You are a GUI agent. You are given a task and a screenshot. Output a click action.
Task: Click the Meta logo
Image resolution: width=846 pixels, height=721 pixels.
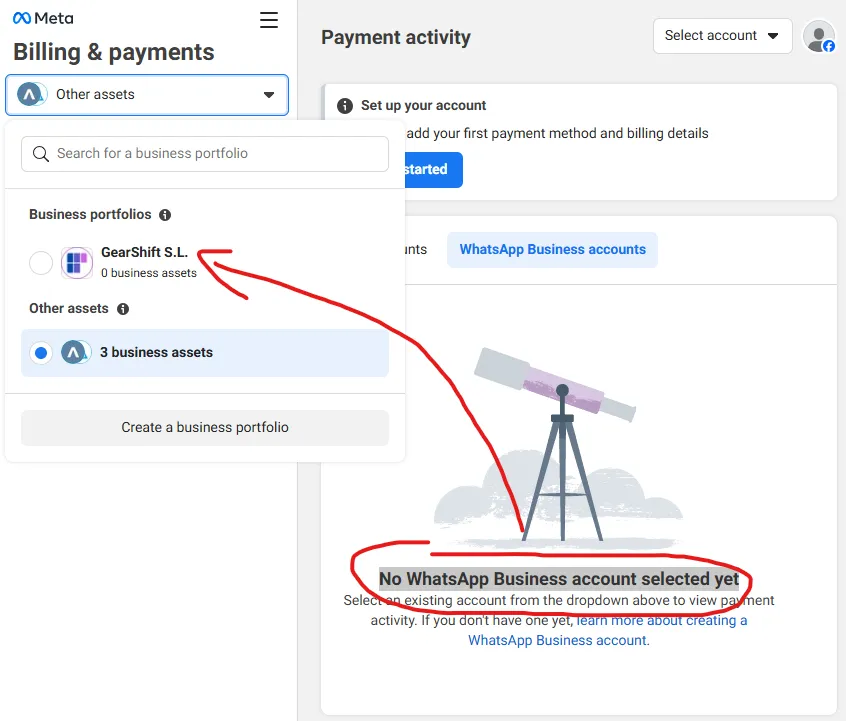coord(43,18)
